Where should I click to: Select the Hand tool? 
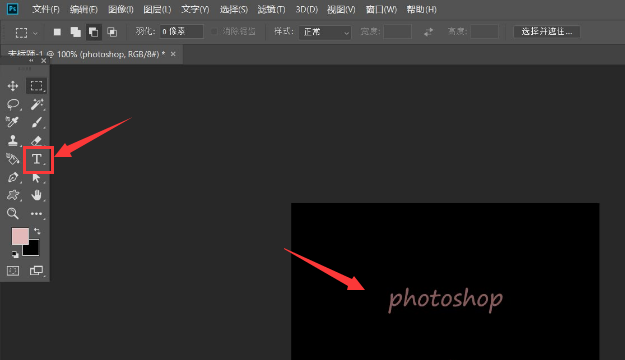pos(37,195)
